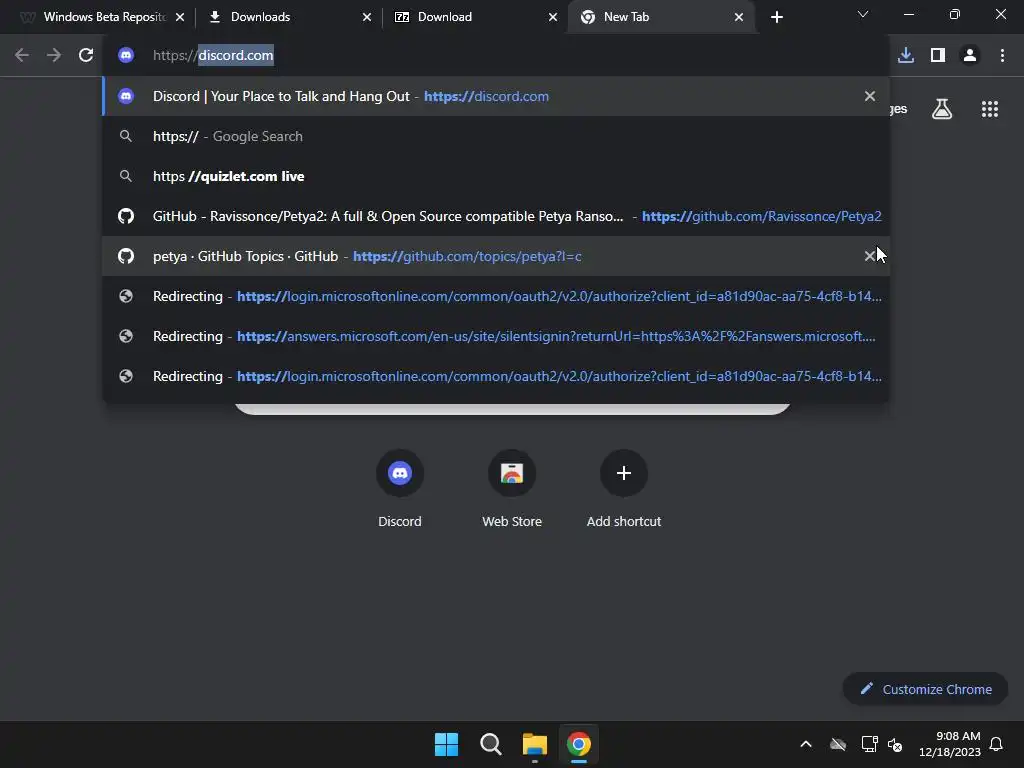Screen dimensions: 1024x768
Task: Open the notification bell icon
Action: coord(996,744)
